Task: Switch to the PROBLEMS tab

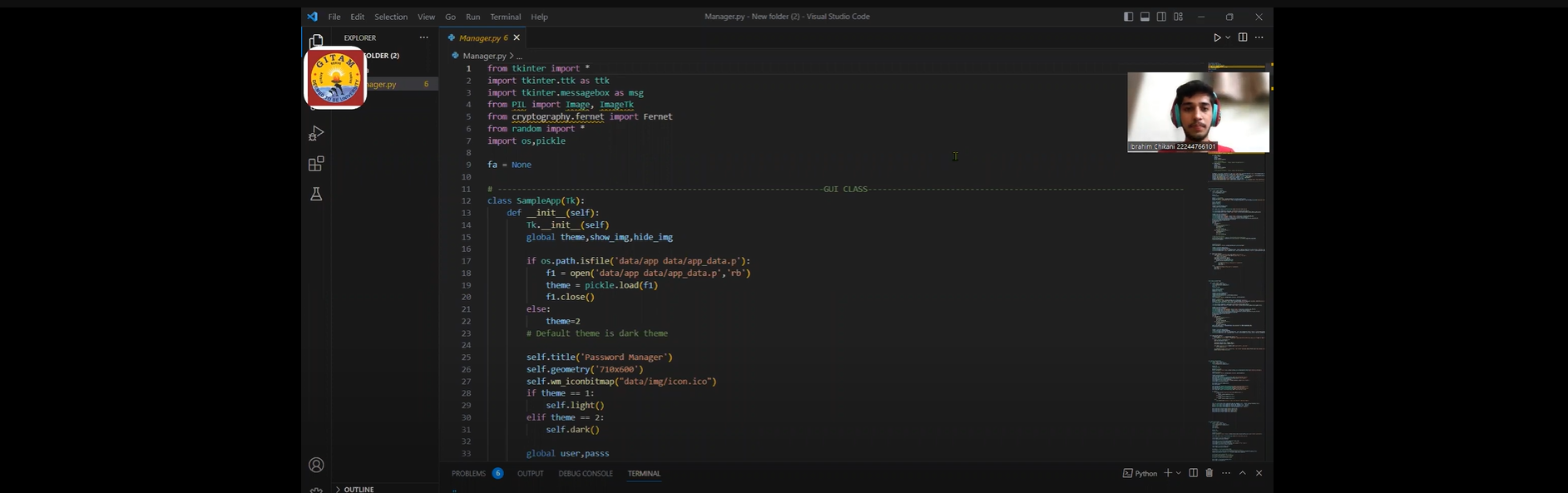Action: (x=468, y=473)
